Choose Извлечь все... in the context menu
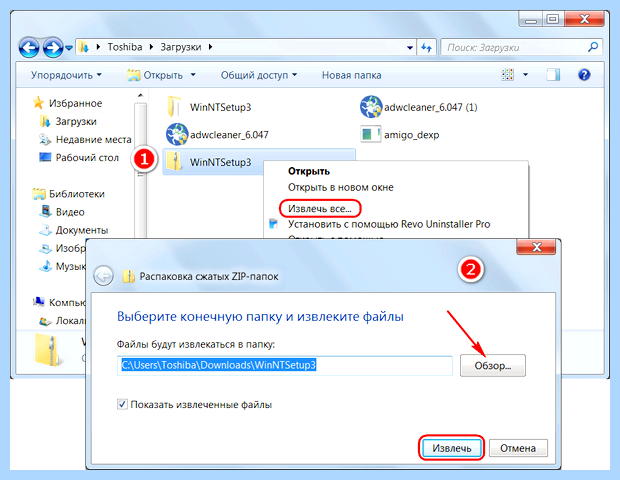 click(x=320, y=208)
